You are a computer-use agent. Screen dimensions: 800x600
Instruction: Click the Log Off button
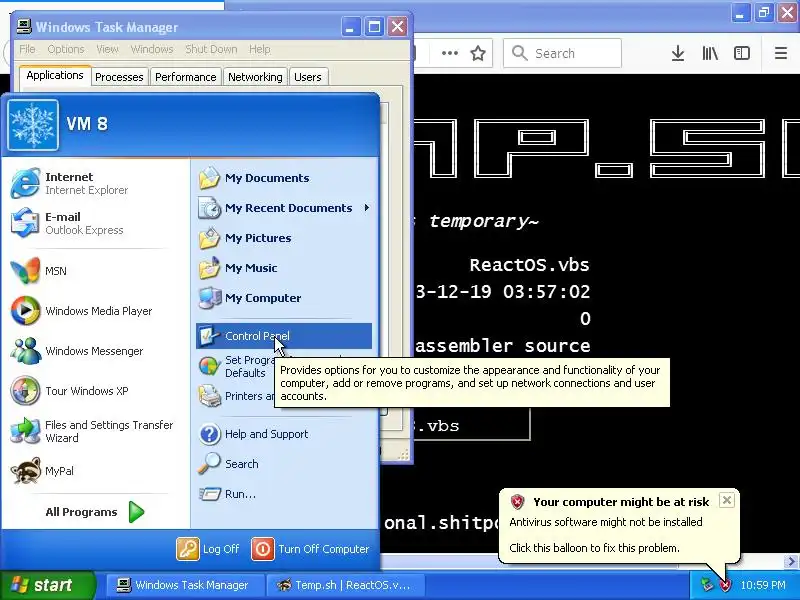(208, 549)
